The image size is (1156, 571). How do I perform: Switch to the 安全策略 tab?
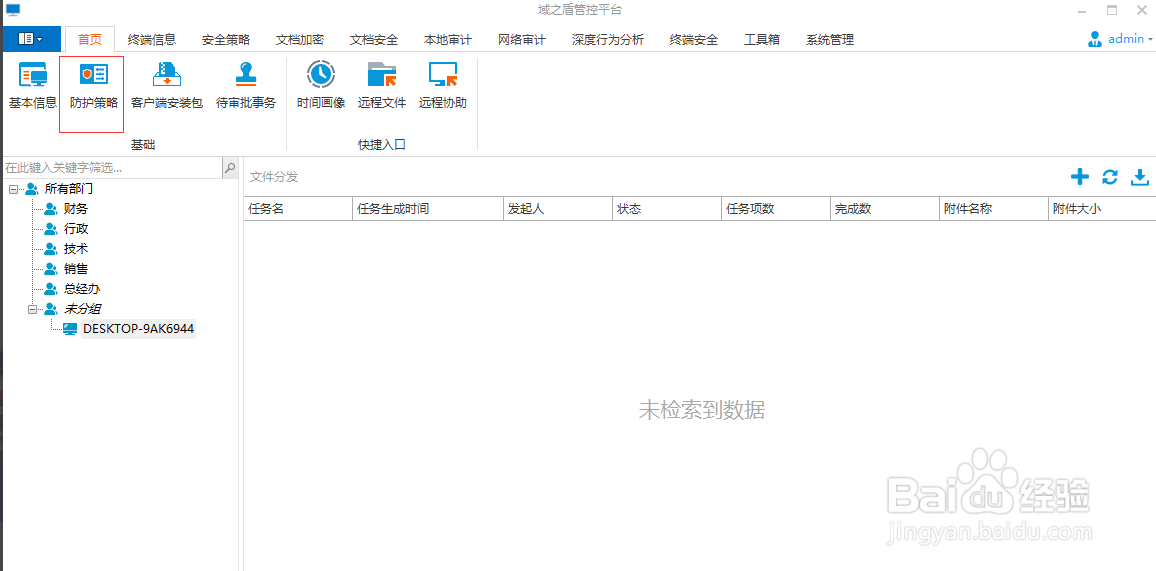(226, 40)
